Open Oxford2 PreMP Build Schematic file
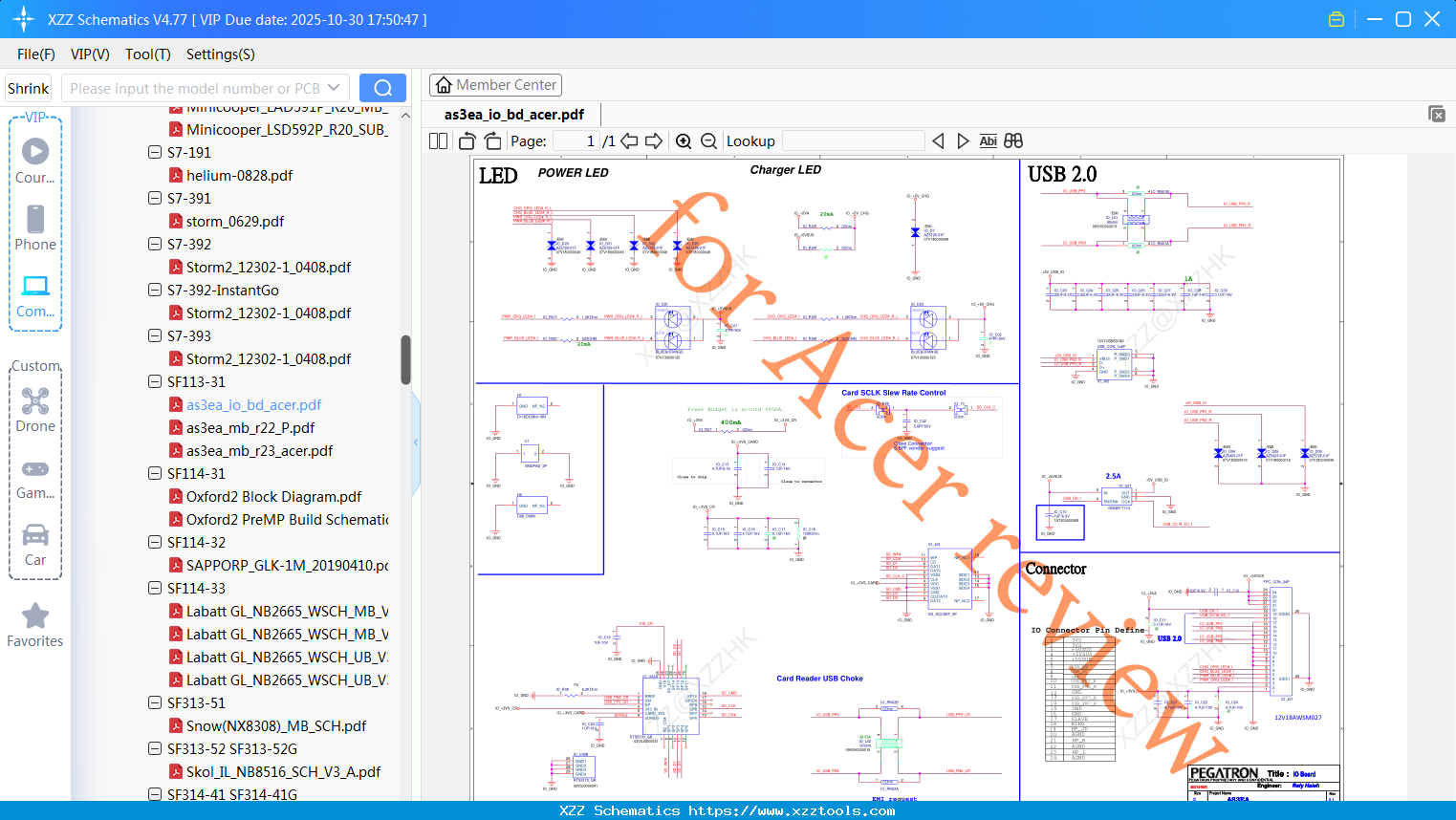The width and height of the screenshot is (1456, 820). coord(287,519)
